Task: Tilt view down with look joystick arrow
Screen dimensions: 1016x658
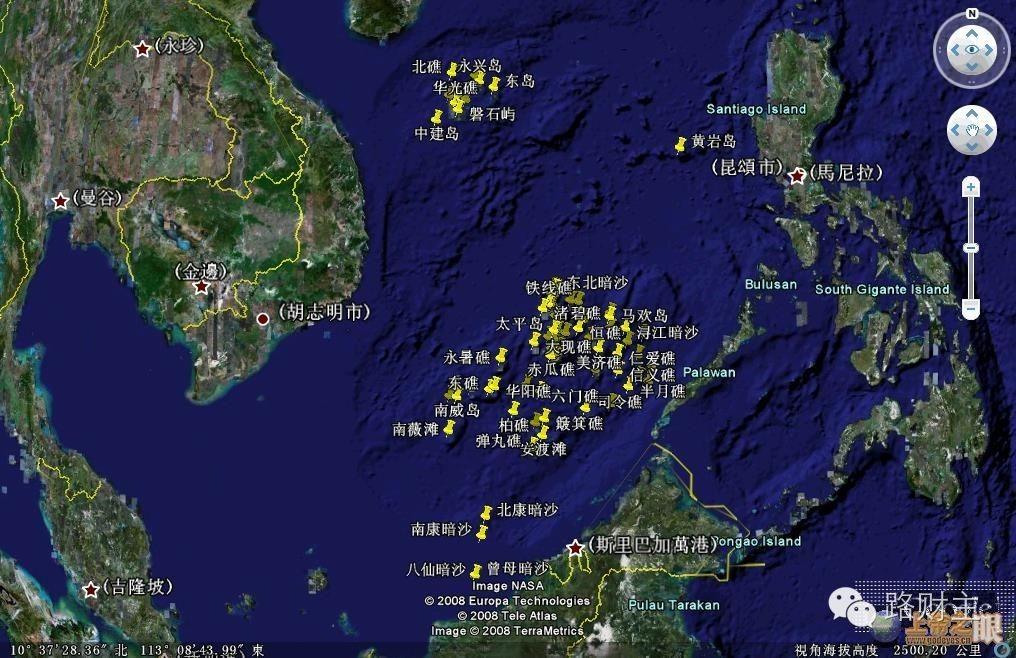Action: click(x=972, y=67)
